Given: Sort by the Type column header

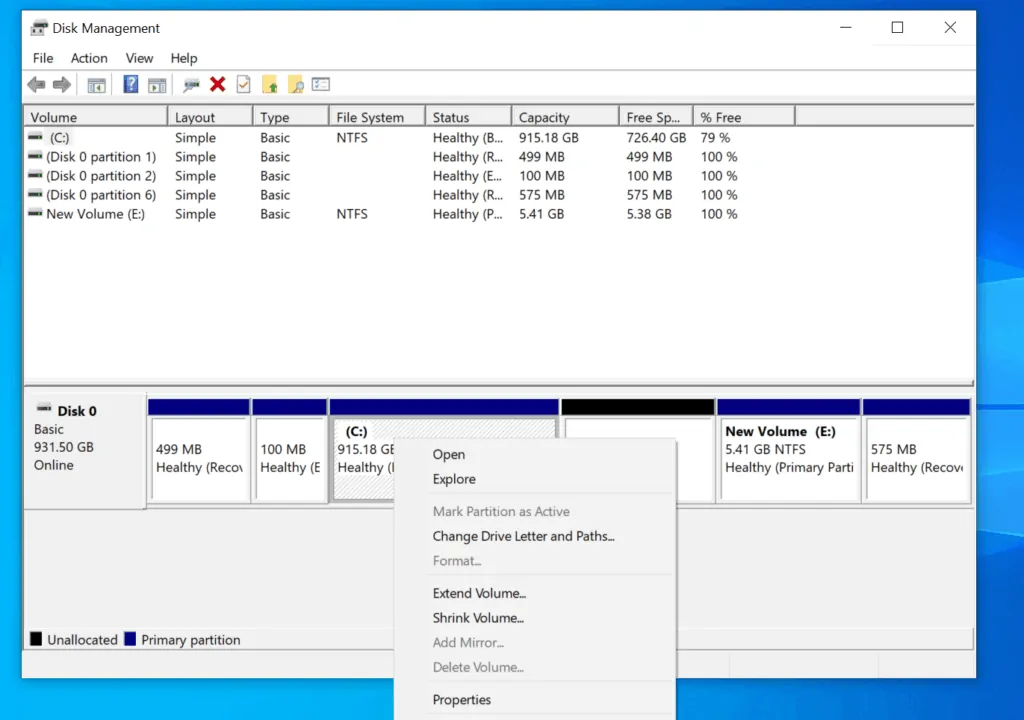Looking at the screenshot, I should pos(291,117).
